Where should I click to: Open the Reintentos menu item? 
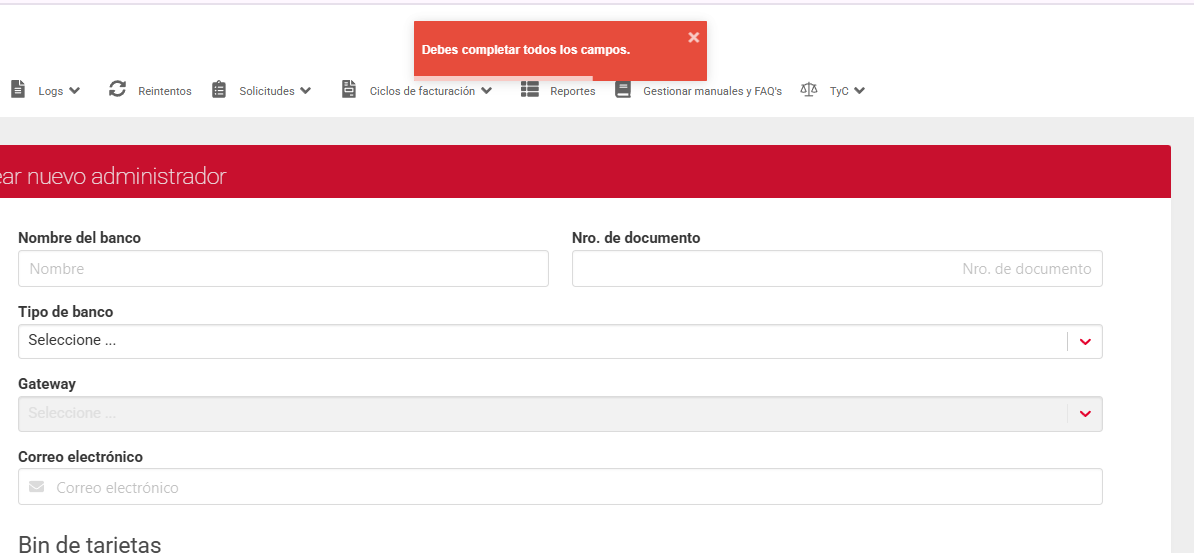(165, 91)
